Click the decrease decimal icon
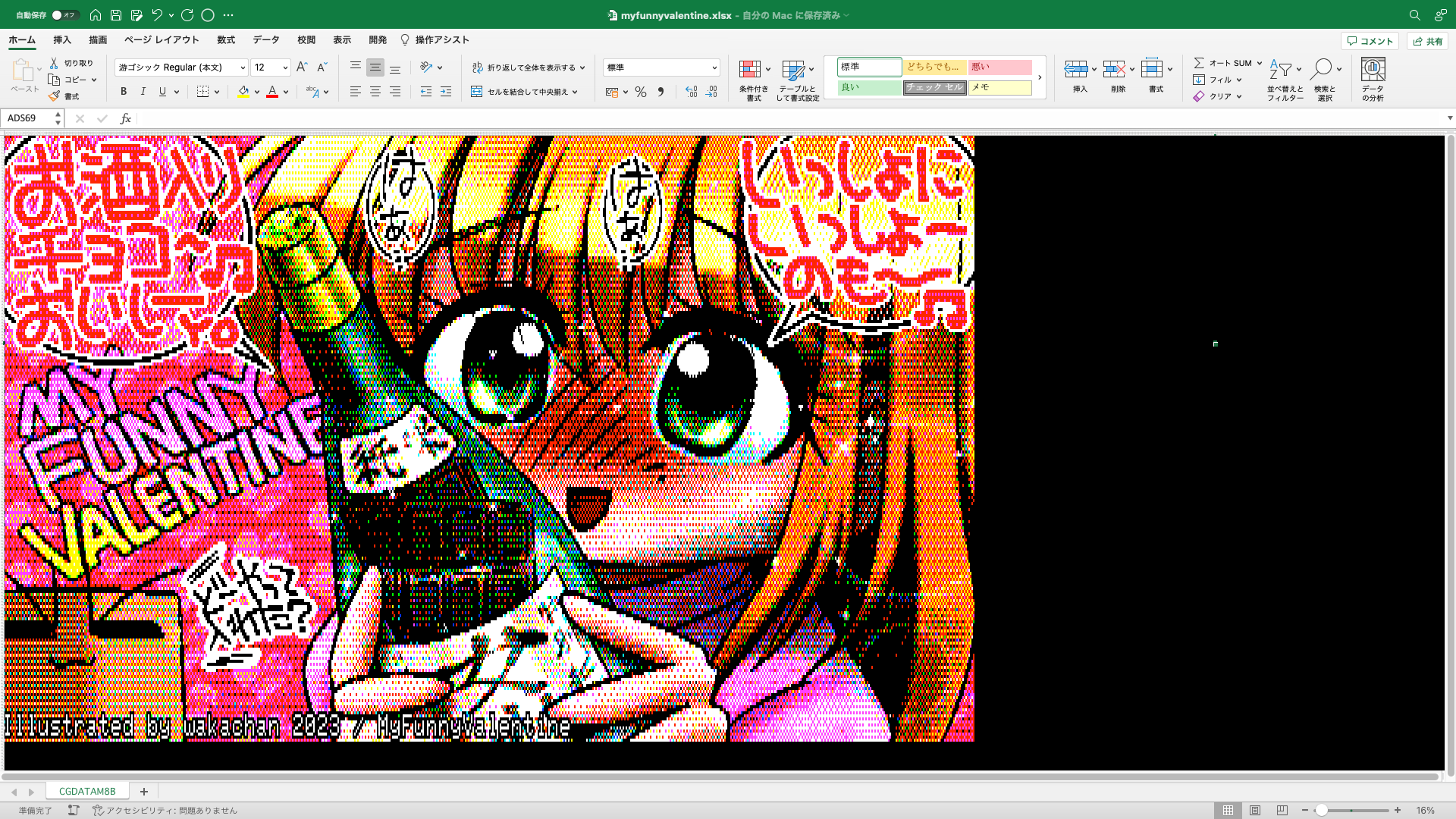 [x=711, y=92]
